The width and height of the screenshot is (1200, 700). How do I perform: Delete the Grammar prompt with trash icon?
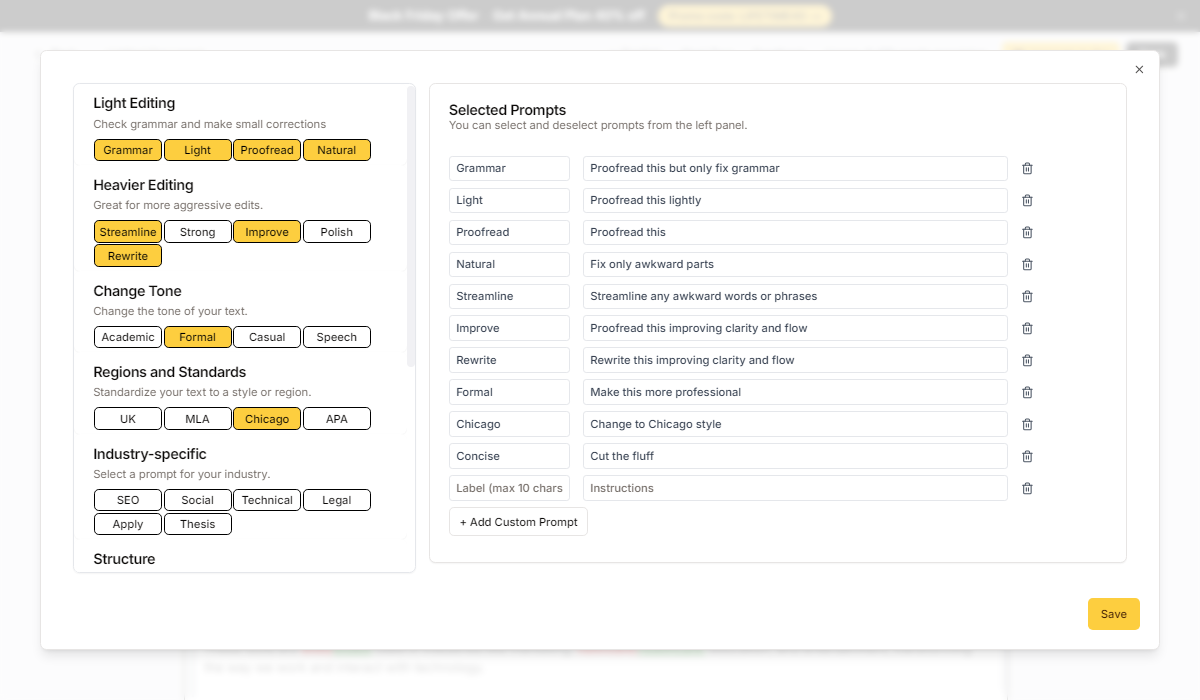coord(1027,168)
